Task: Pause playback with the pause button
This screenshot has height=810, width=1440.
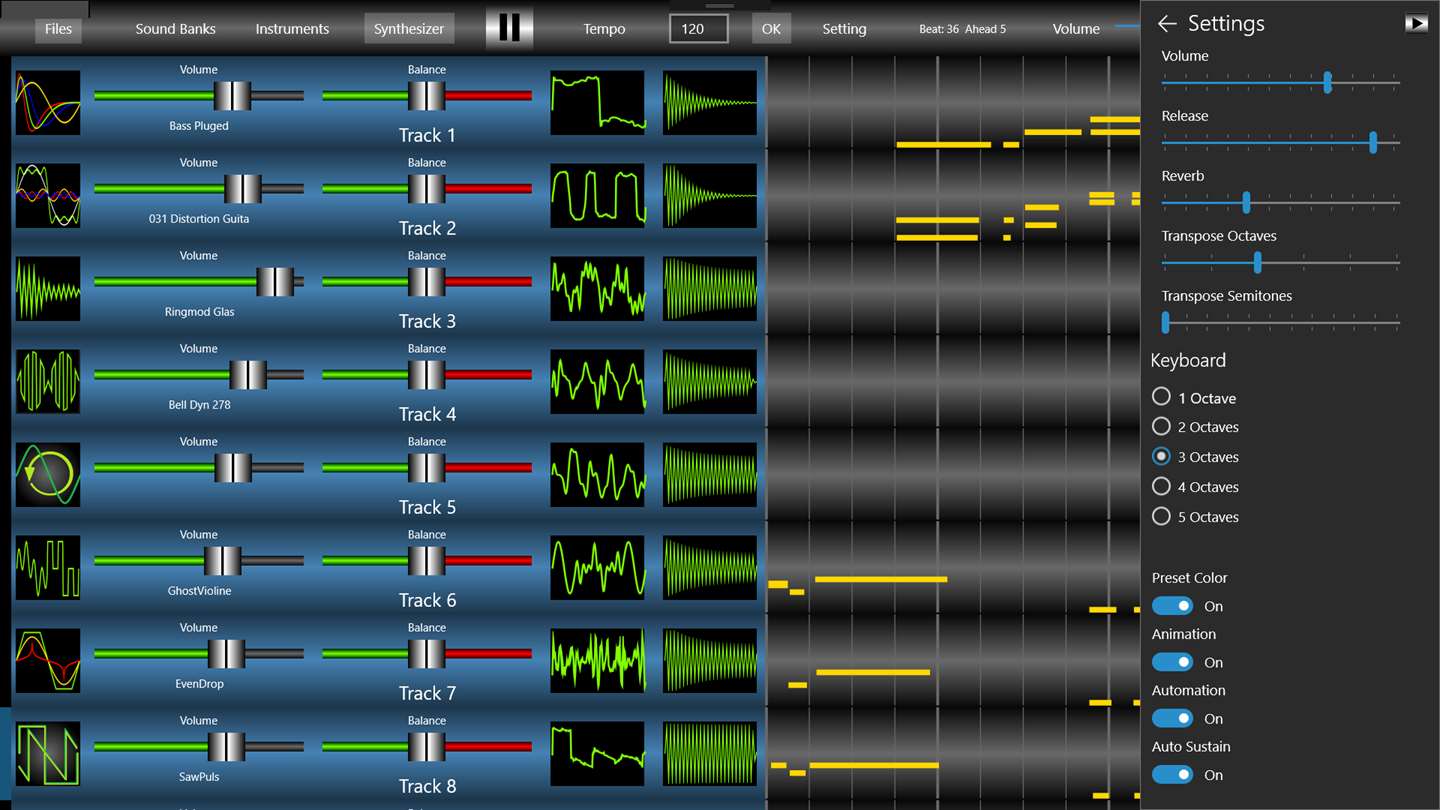Action: pyautogui.click(x=510, y=28)
